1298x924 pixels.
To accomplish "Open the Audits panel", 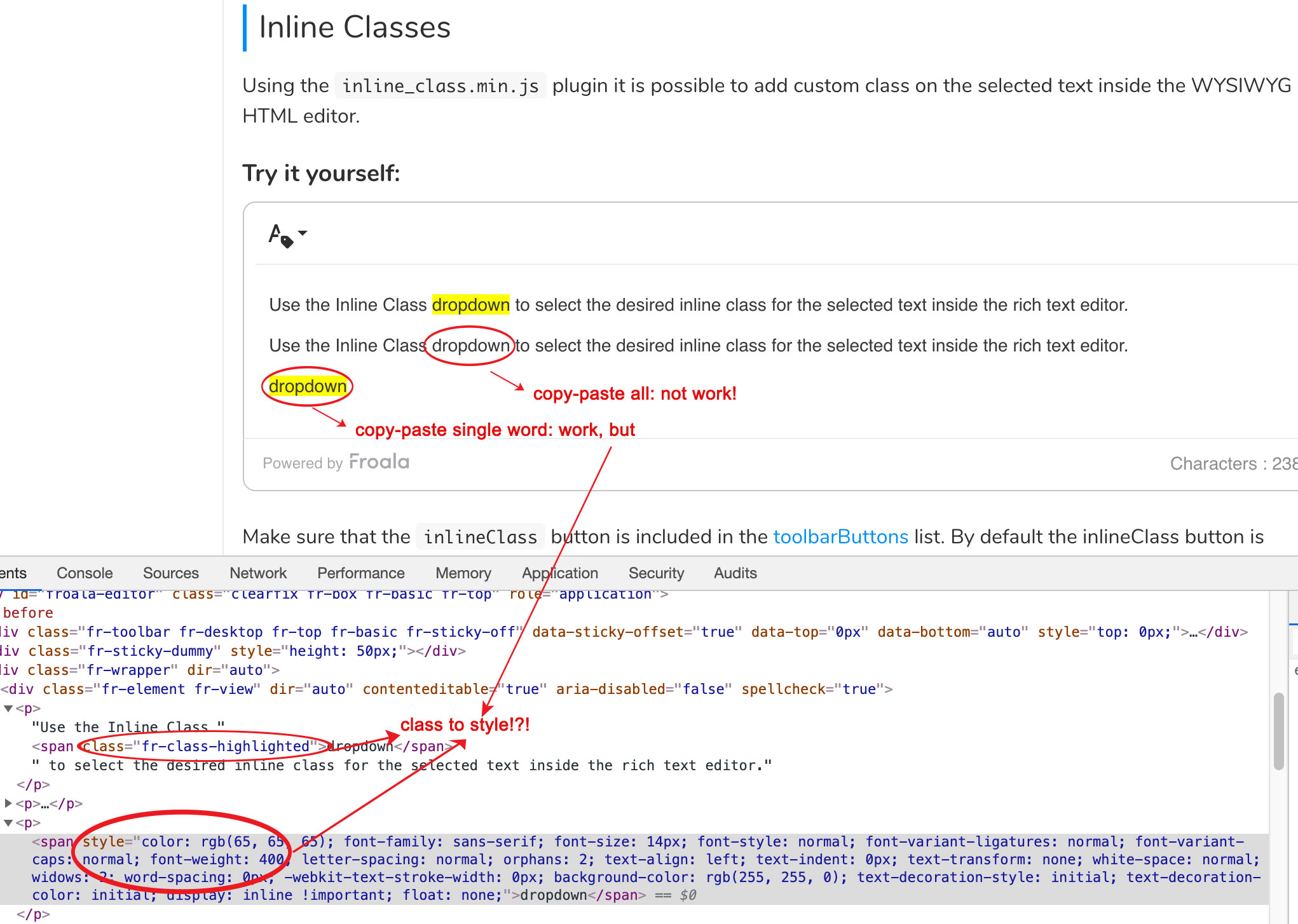I will [x=735, y=573].
